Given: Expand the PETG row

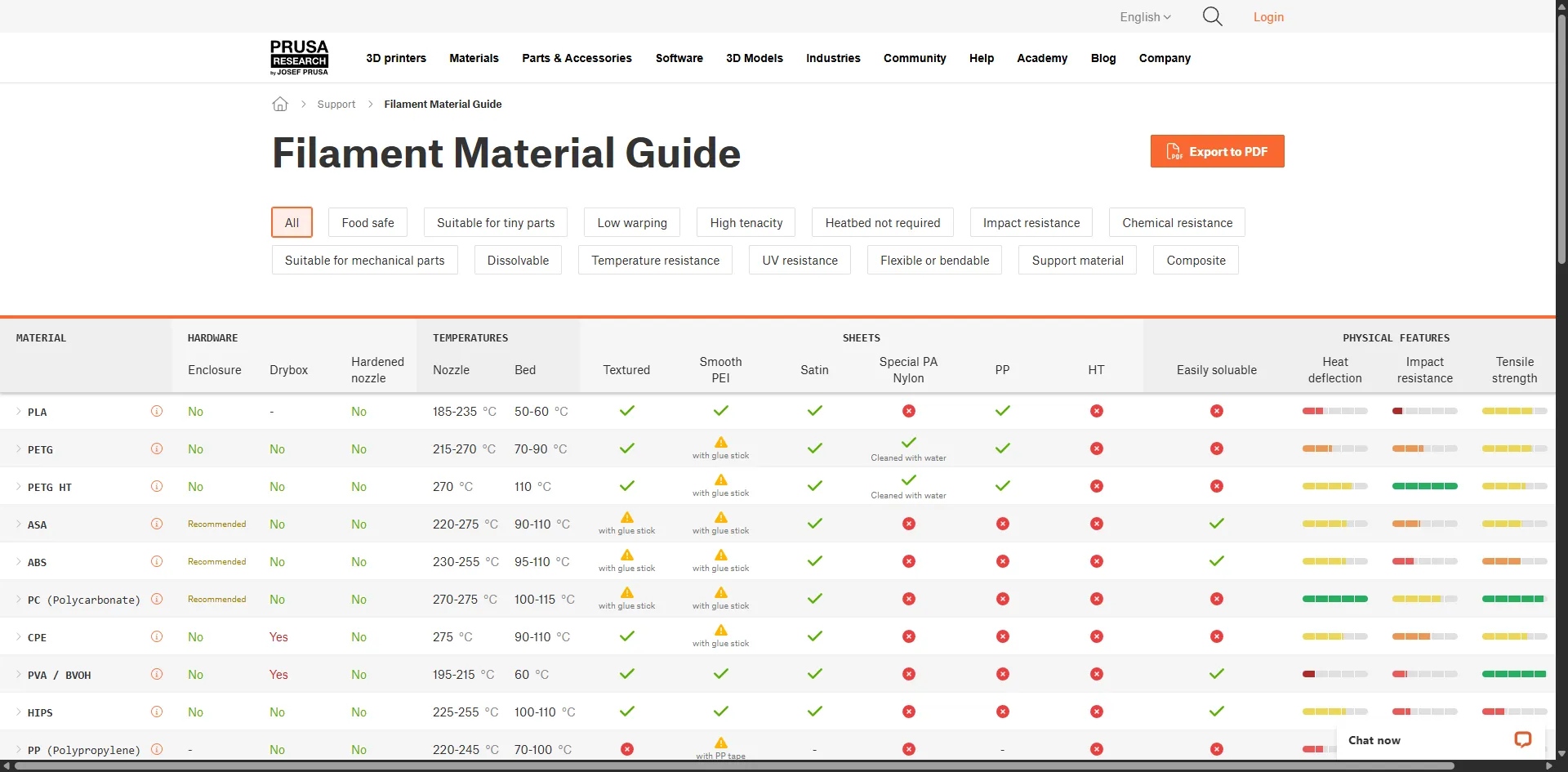Looking at the screenshot, I should tap(19, 448).
